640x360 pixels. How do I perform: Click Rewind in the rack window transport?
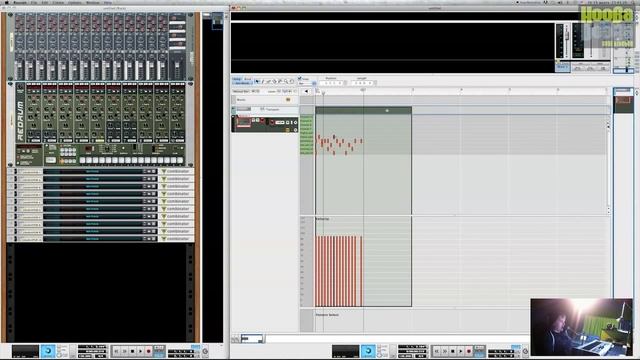tap(116, 351)
